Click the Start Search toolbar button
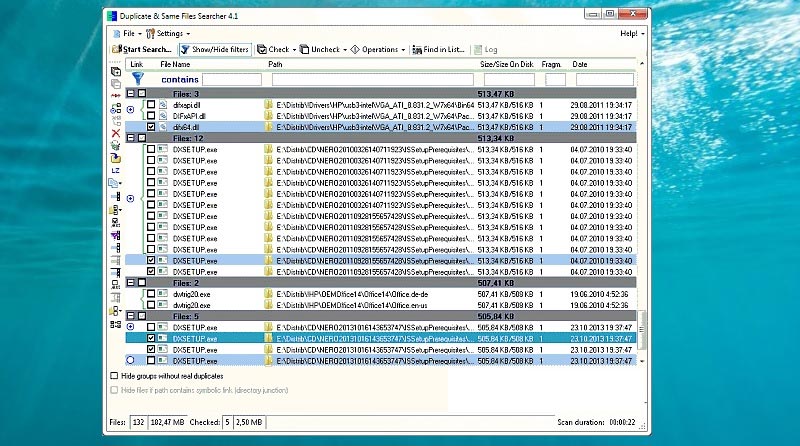Screen dimensions: 800x446 142,49
